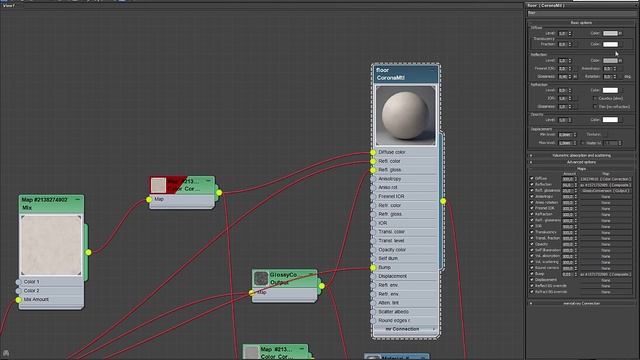Click the Displacement Texture button
The width and height of the screenshot is (640, 360).
click(605, 134)
